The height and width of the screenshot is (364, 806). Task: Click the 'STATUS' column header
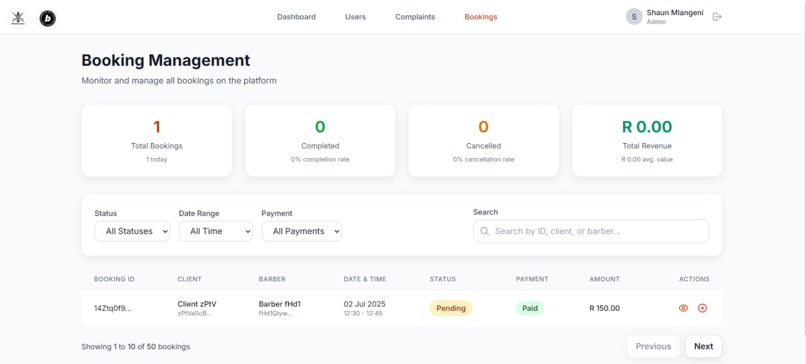tap(443, 279)
